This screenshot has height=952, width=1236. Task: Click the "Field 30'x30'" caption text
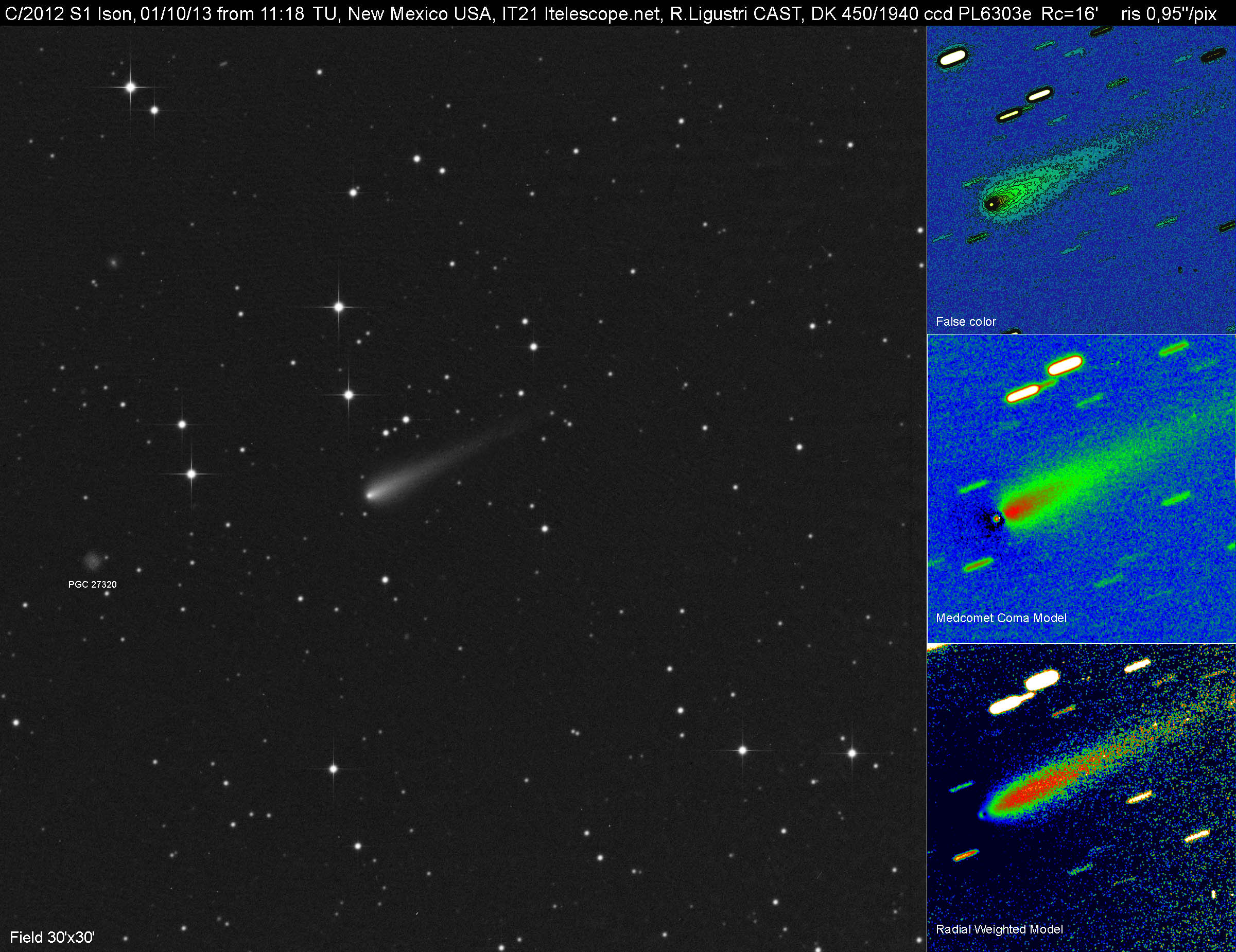pyautogui.click(x=52, y=937)
